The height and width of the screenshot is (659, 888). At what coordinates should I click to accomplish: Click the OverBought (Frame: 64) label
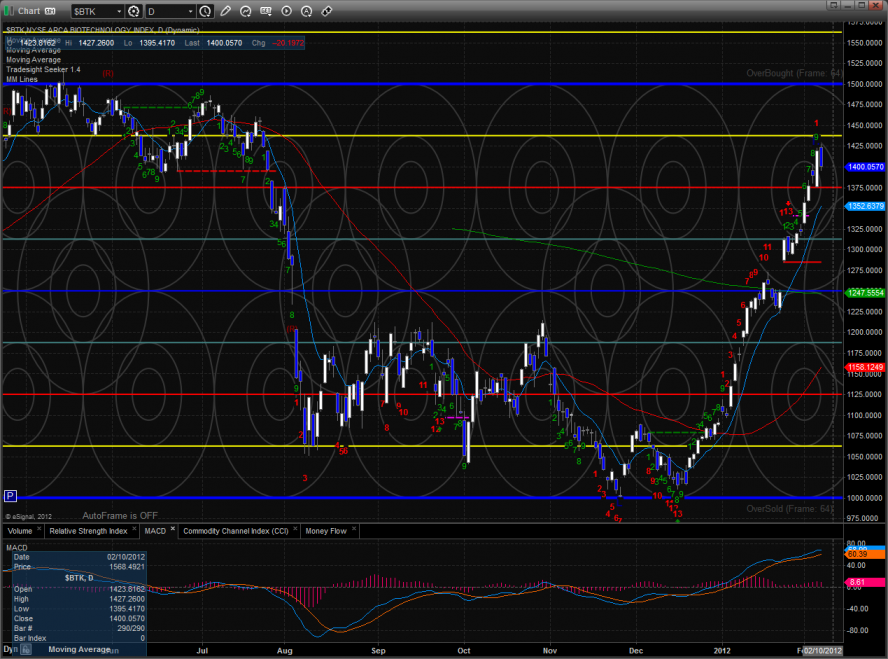[793, 73]
